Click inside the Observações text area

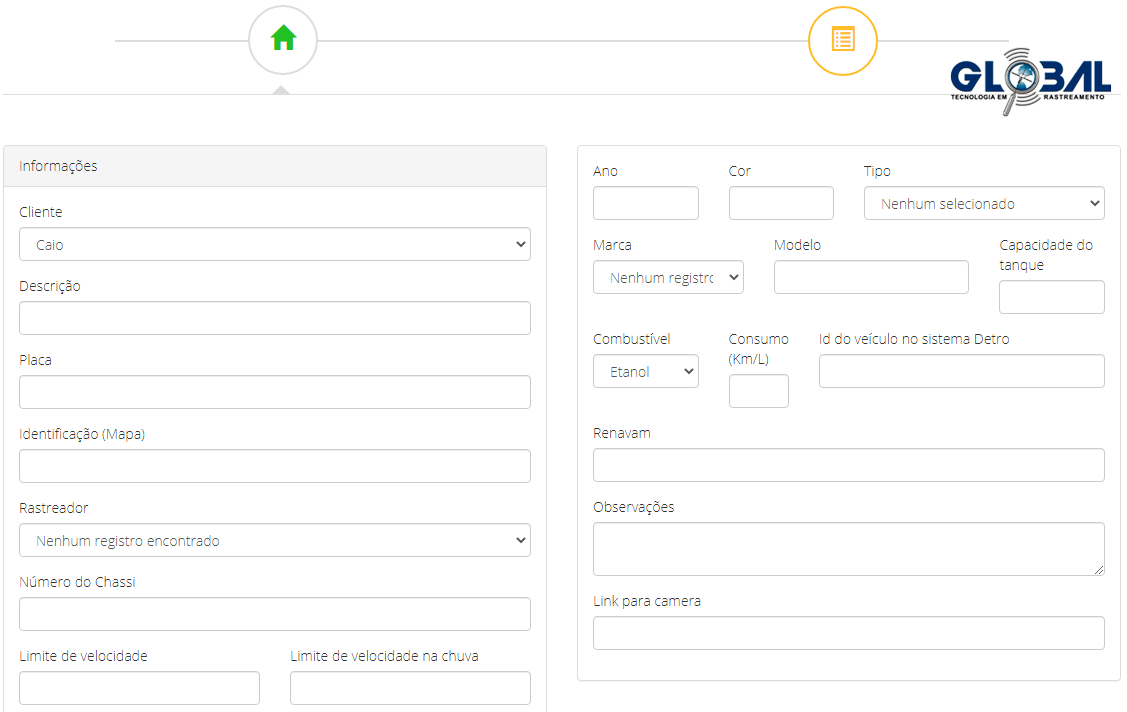(x=848, y=548)
